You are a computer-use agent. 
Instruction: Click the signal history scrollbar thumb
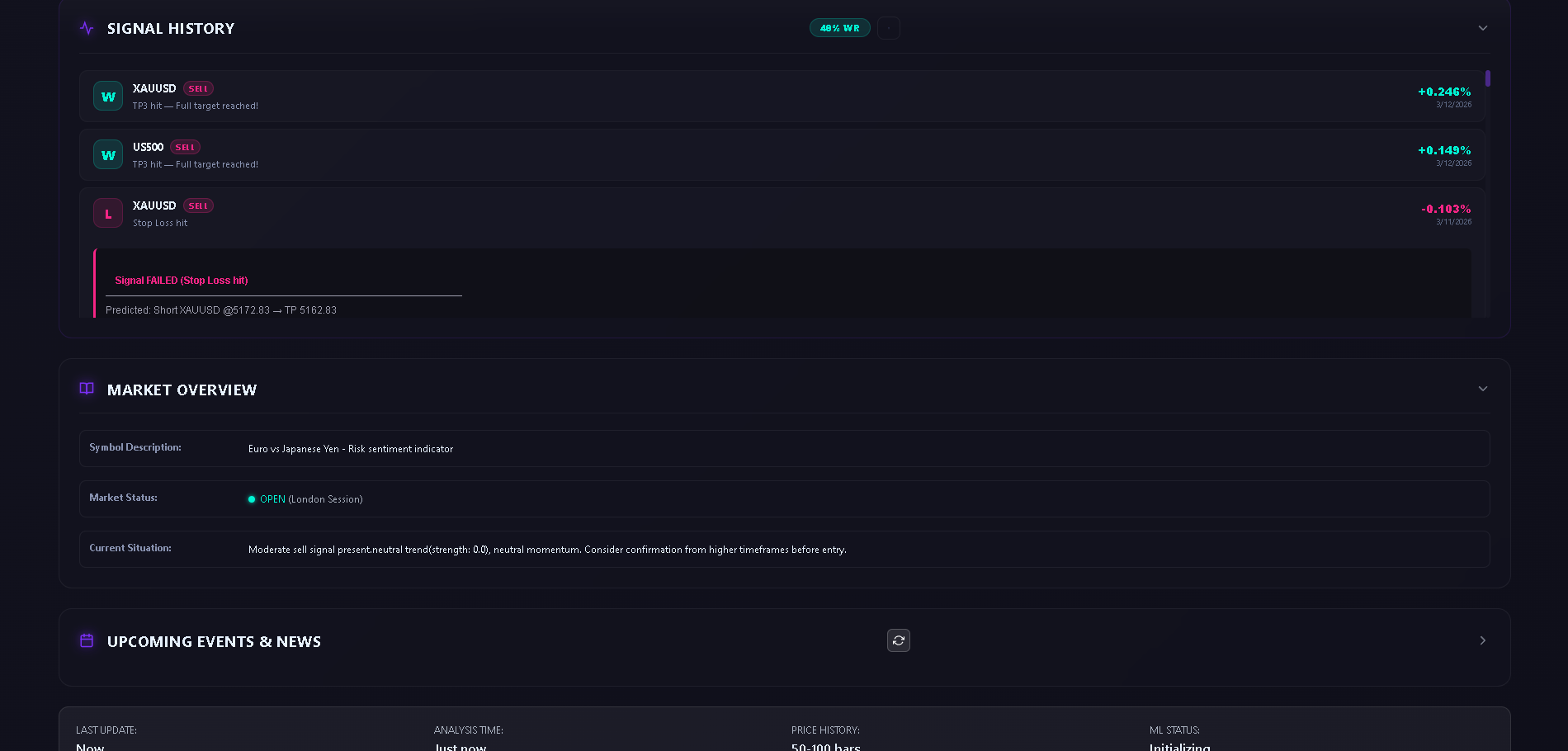1487,79
